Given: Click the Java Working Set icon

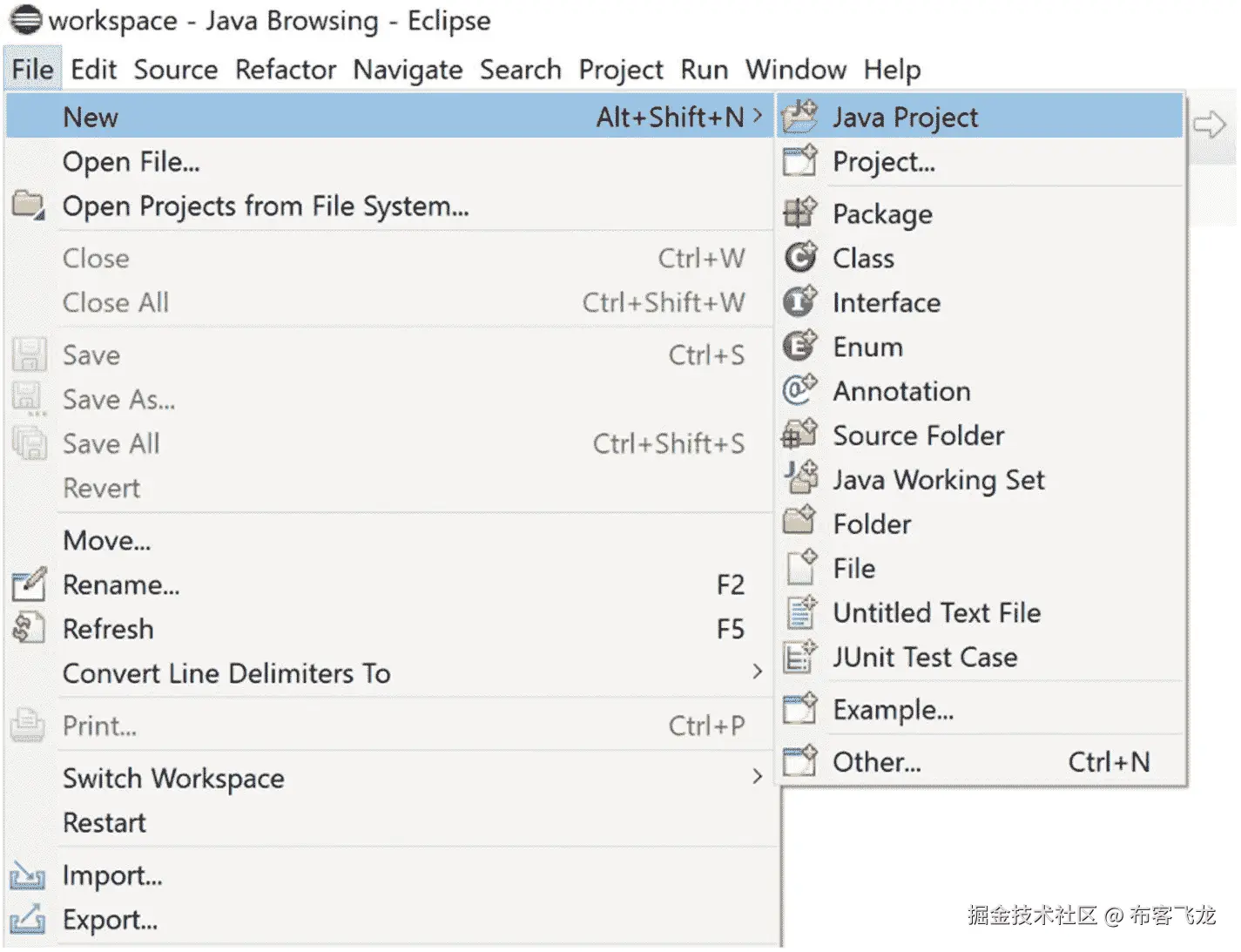Looking at the screenshot, I should [x=799, y=479].
